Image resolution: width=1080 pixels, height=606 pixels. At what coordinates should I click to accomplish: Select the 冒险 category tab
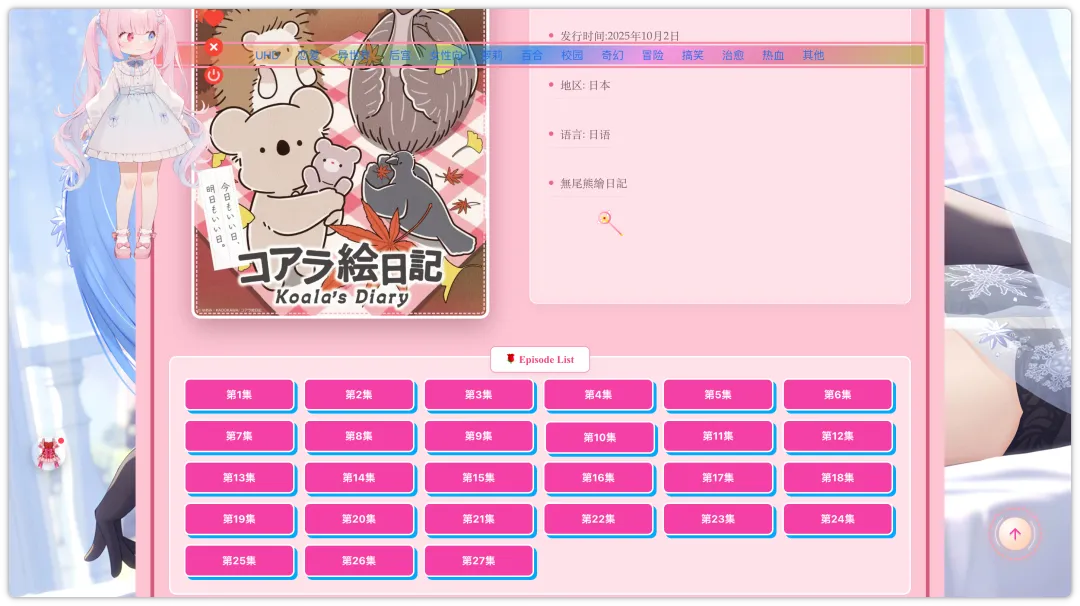(652, 55)
